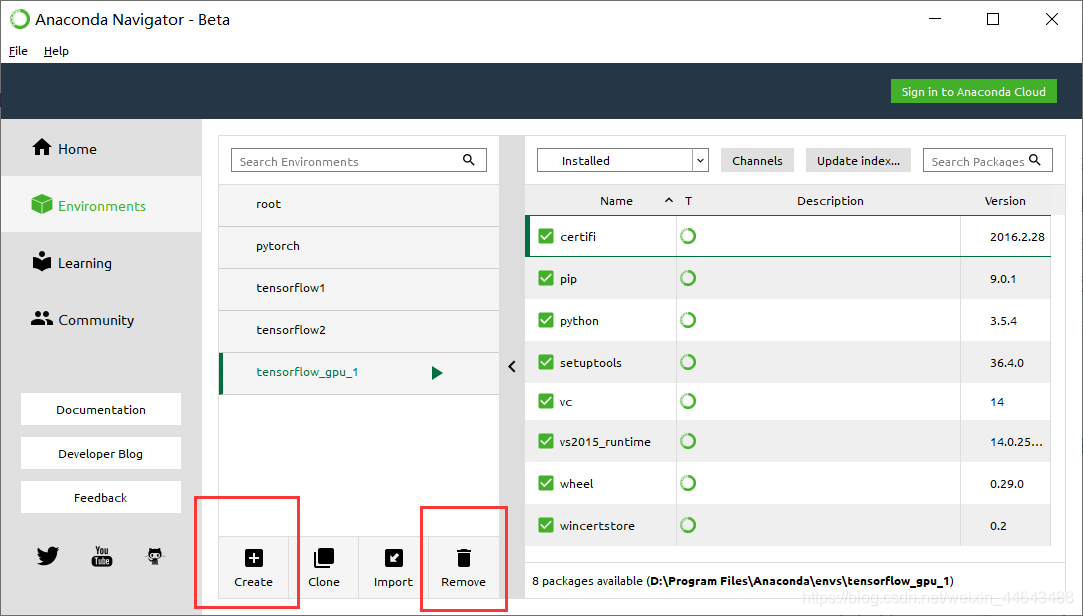Toggle the wincertstore package checkbox

[546, 525]
